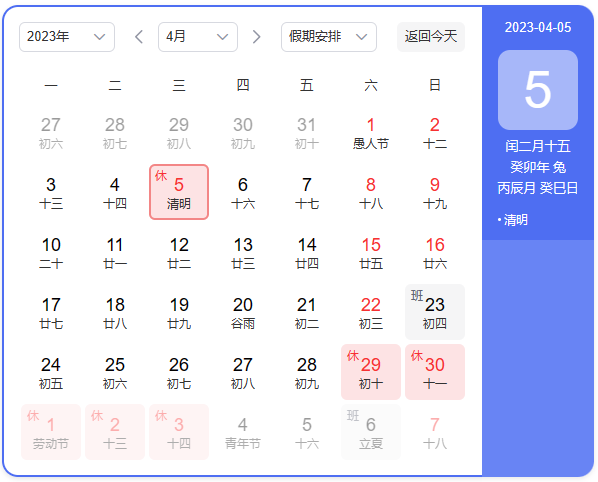
Task: Go to previous month with left arrow
Action: 139,37
